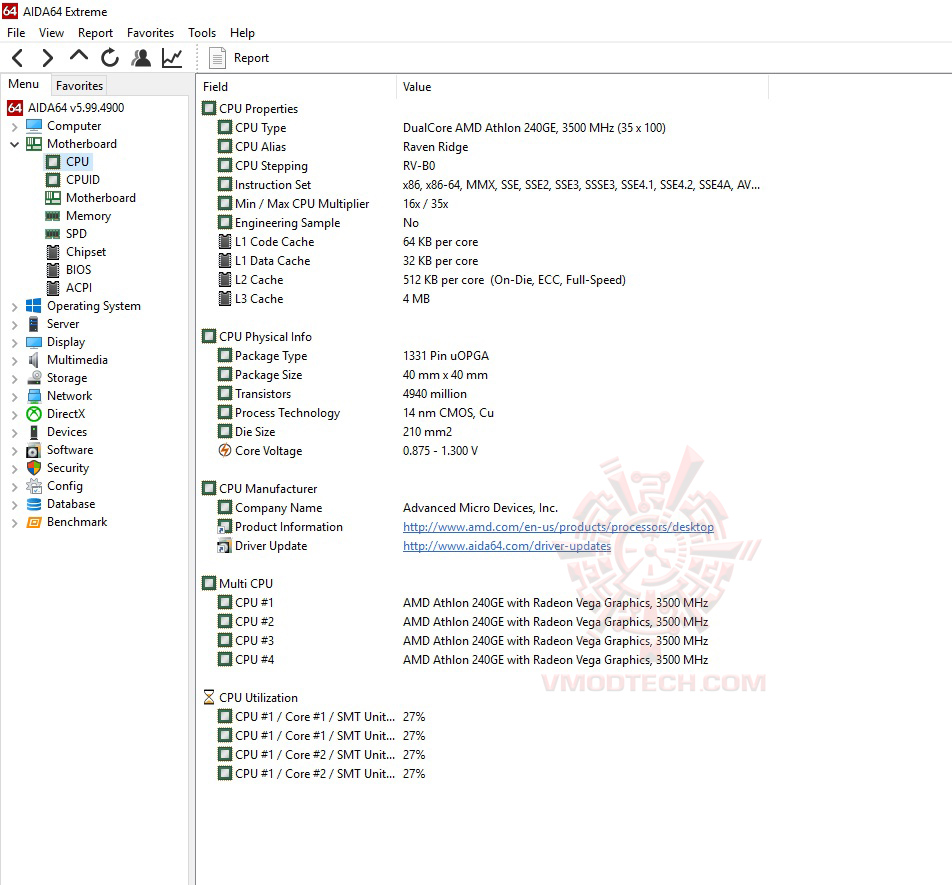Expand the DirectX tree node
Screen dimensions: 952x885
point(15,415)
